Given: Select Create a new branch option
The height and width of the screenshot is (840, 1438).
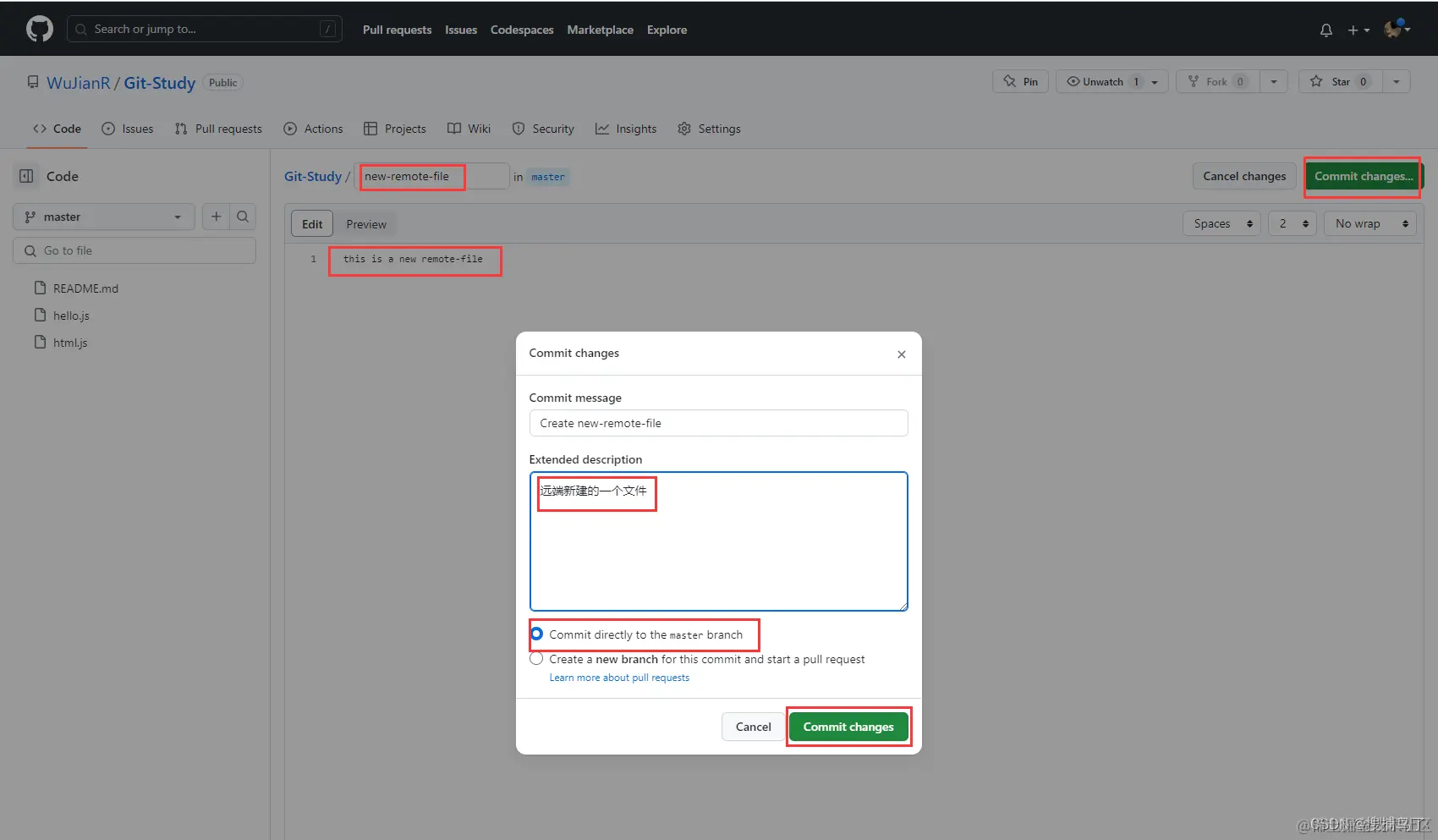Looking at the screenshot, I should tap(536, 658).
